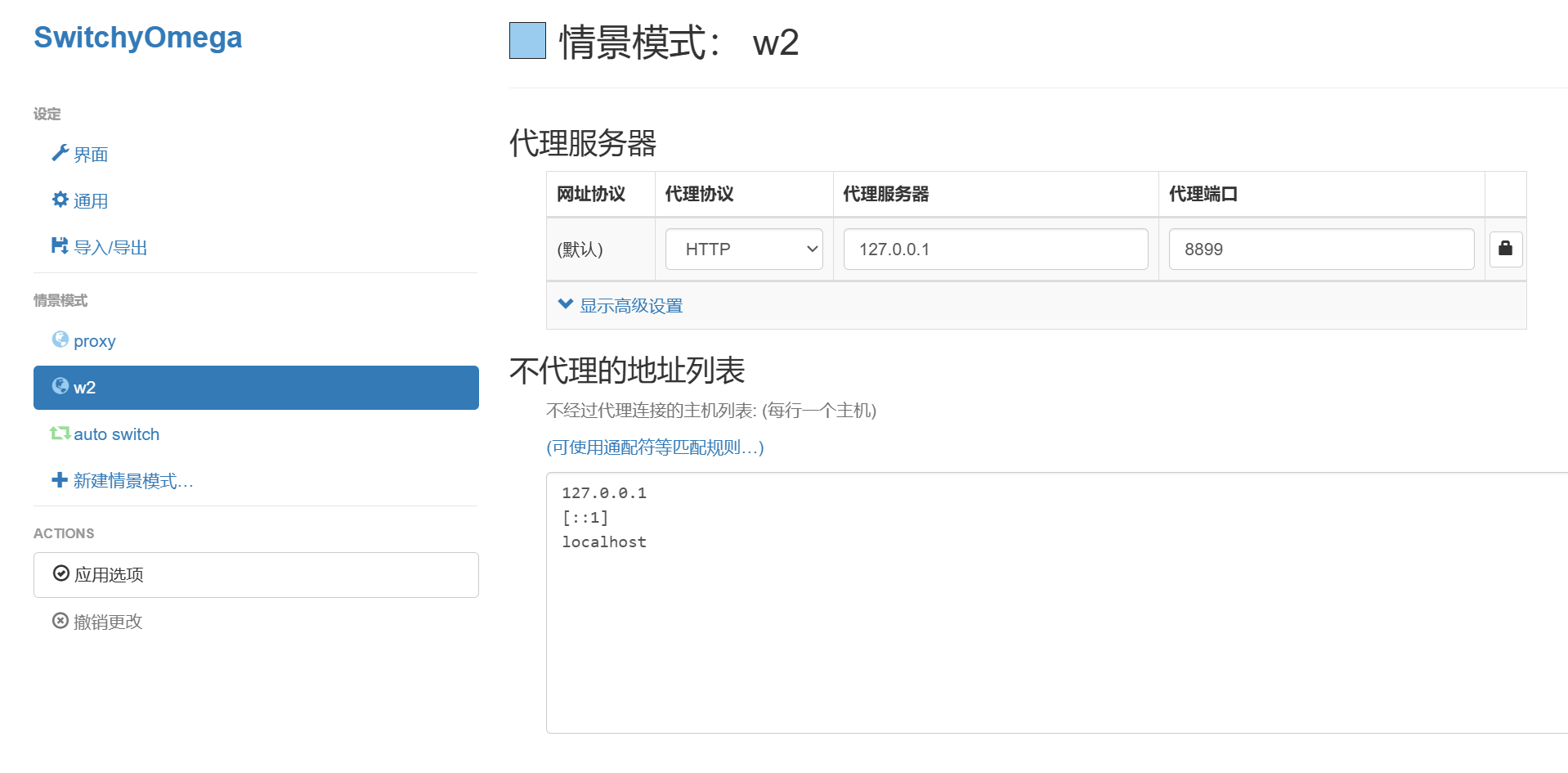Select the auto switch profile
The image size is (1568, 773).
coord(116,434)
